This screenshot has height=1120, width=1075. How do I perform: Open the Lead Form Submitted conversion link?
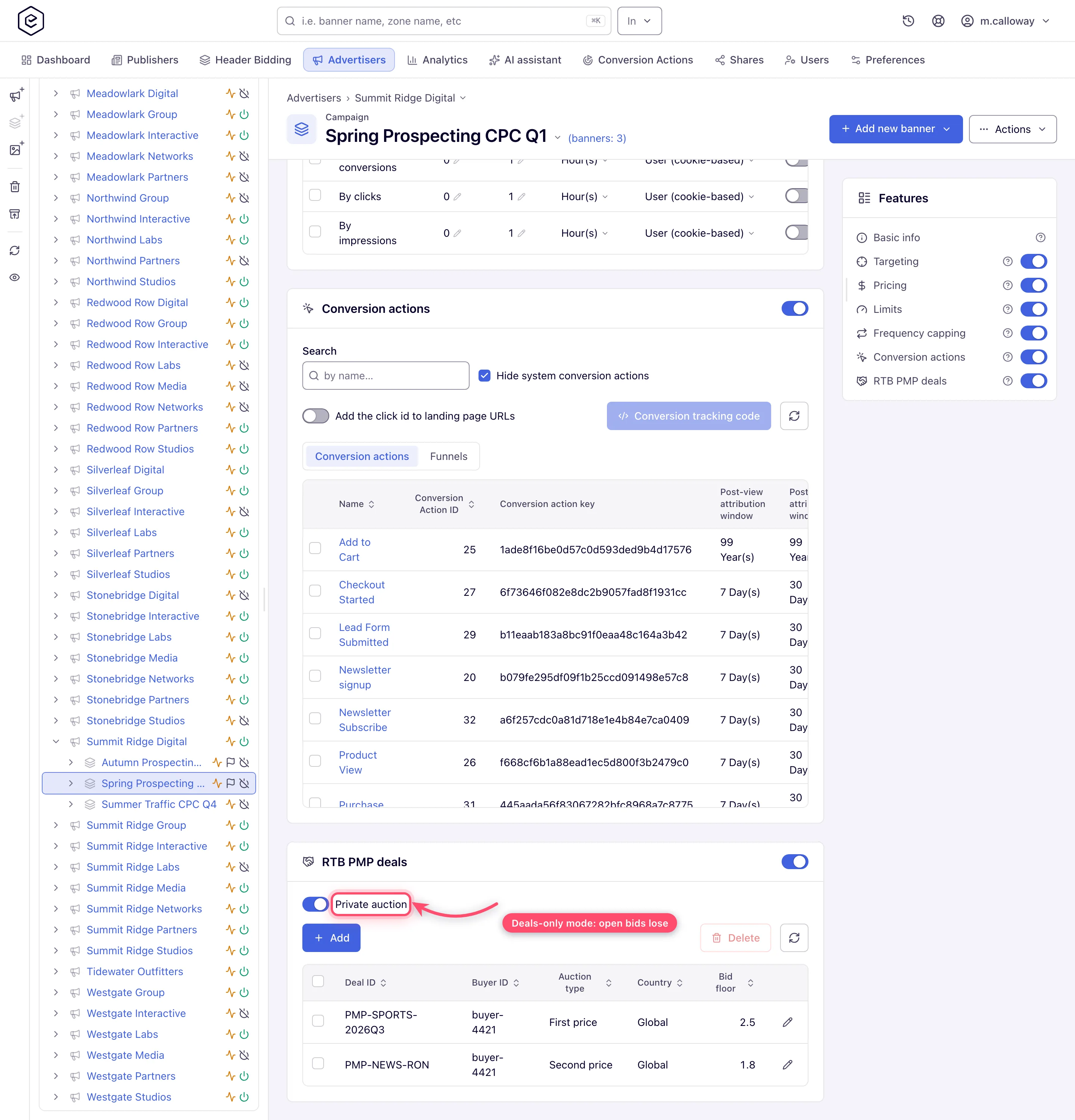tap(364, 635)
